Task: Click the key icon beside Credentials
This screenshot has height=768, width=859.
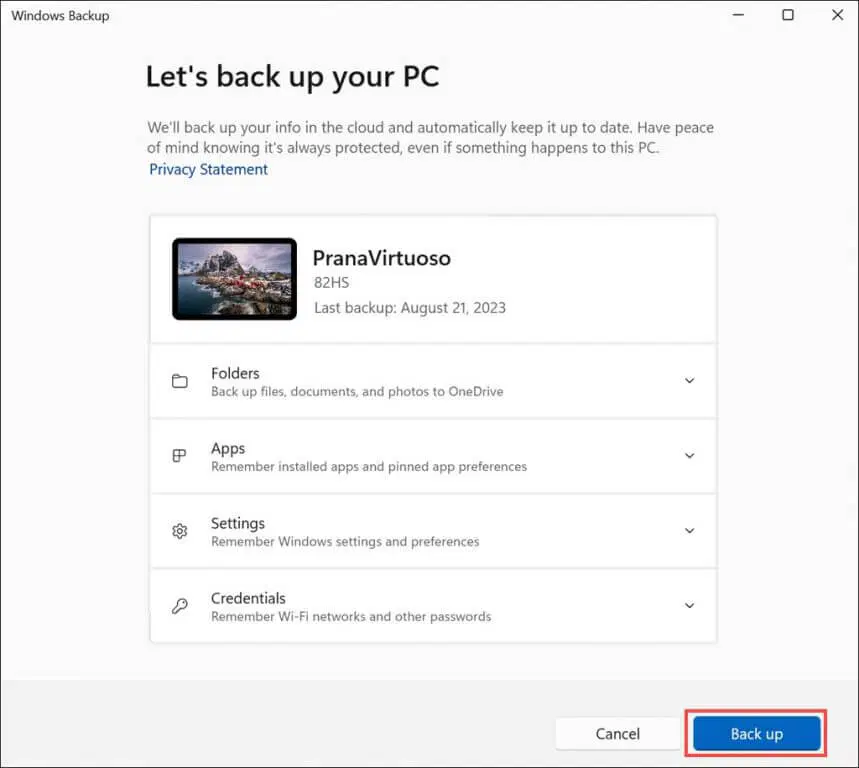Action: 180,606
